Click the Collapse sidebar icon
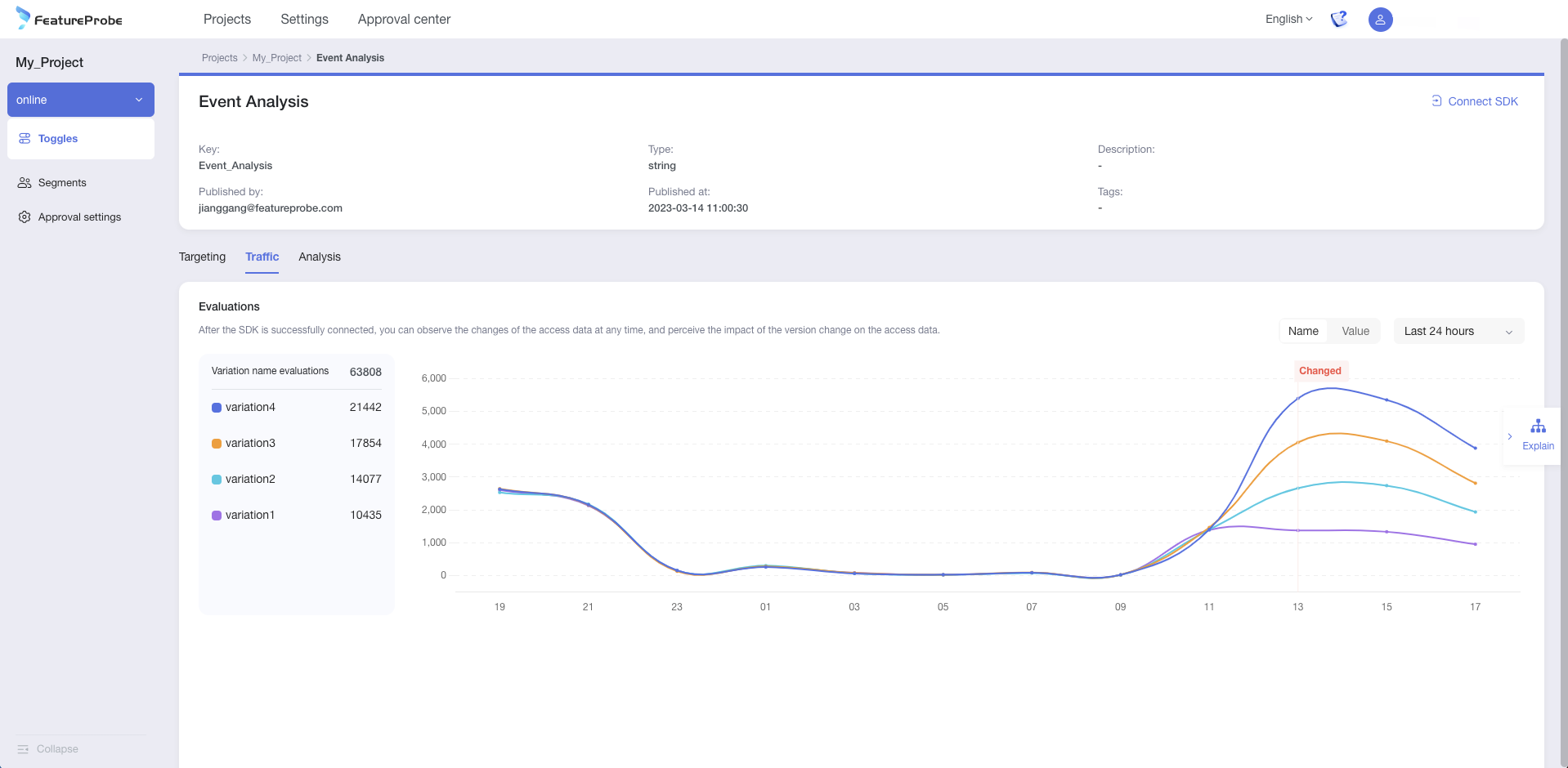Viewport: 1568px width, 768px height. click(x=23, y=749)
